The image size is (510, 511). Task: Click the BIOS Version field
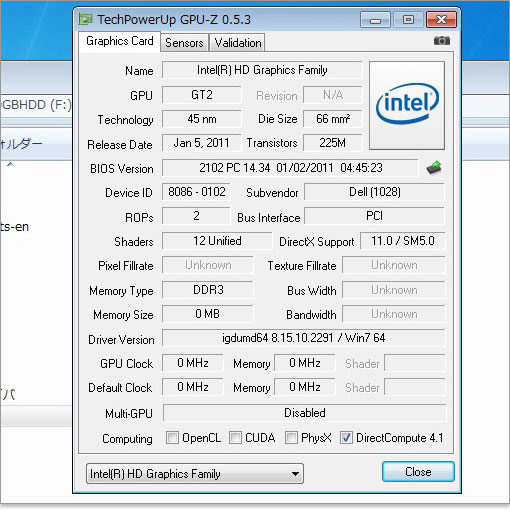click(290, 168)
